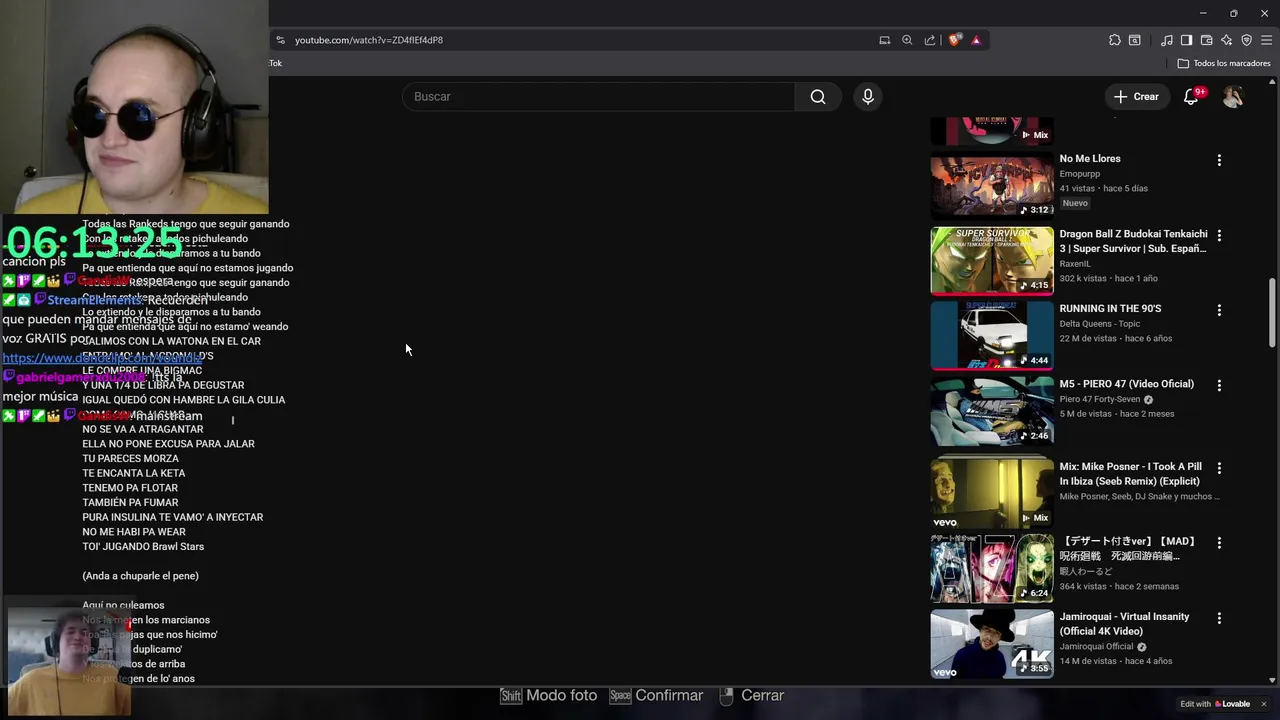Open Mike Posner mix thumbnail

click(992, 493)
